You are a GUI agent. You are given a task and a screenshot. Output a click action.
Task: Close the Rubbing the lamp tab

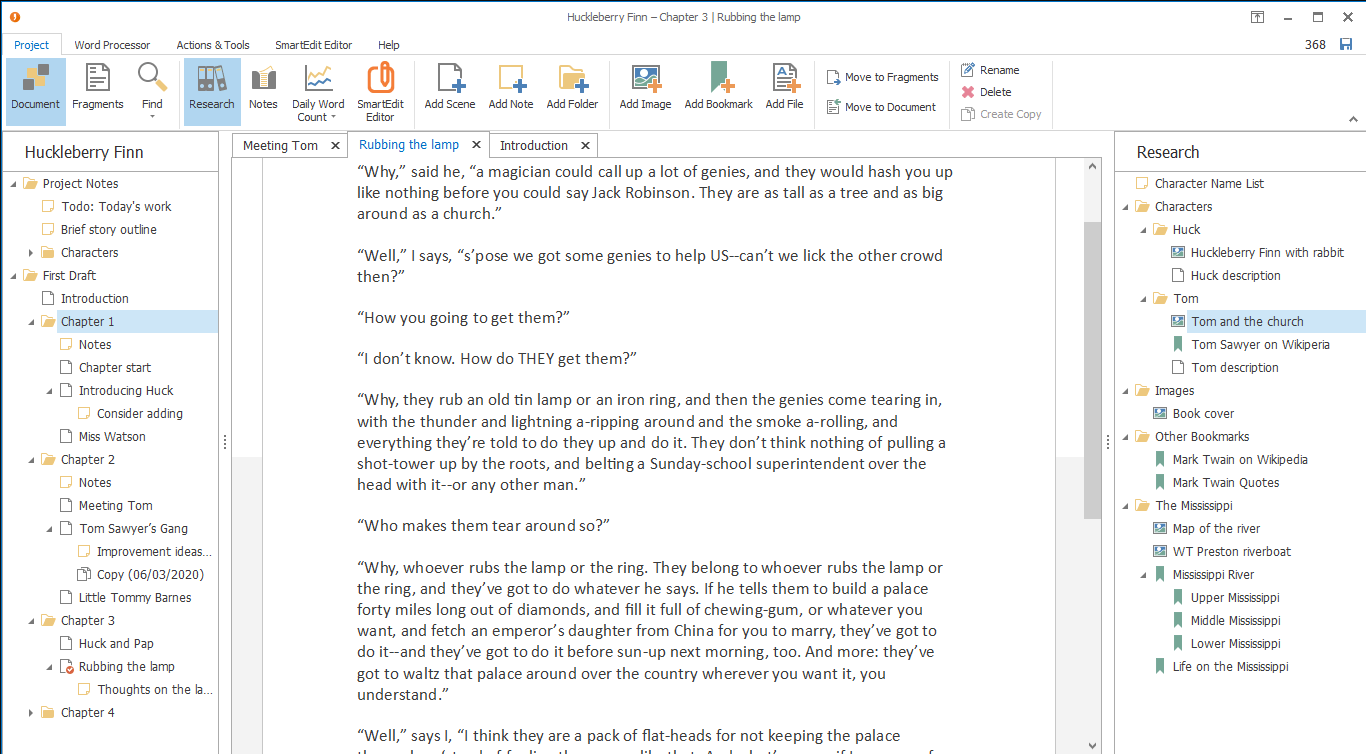coord(477,145)
